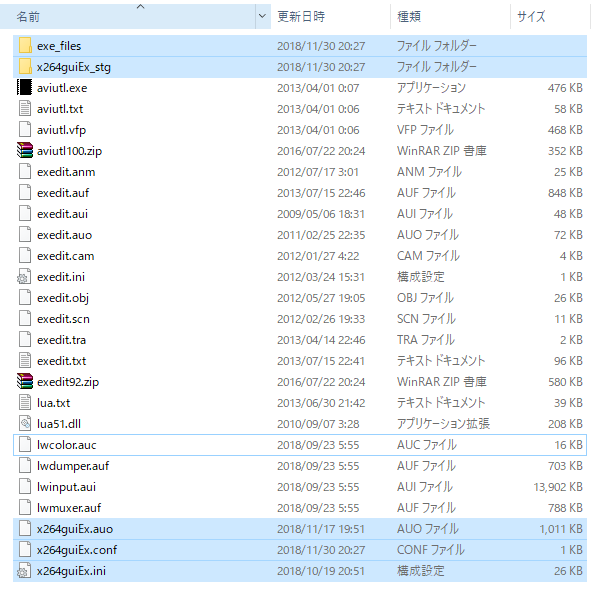Click the lwinput.aui file icon
This screenshot has height=589, width=610.
coord(25,487)
